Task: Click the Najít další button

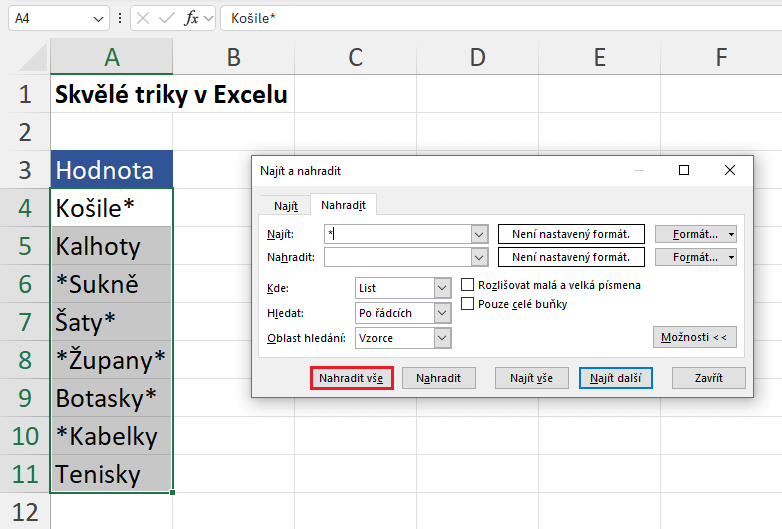Action: (x=615, y=378)
